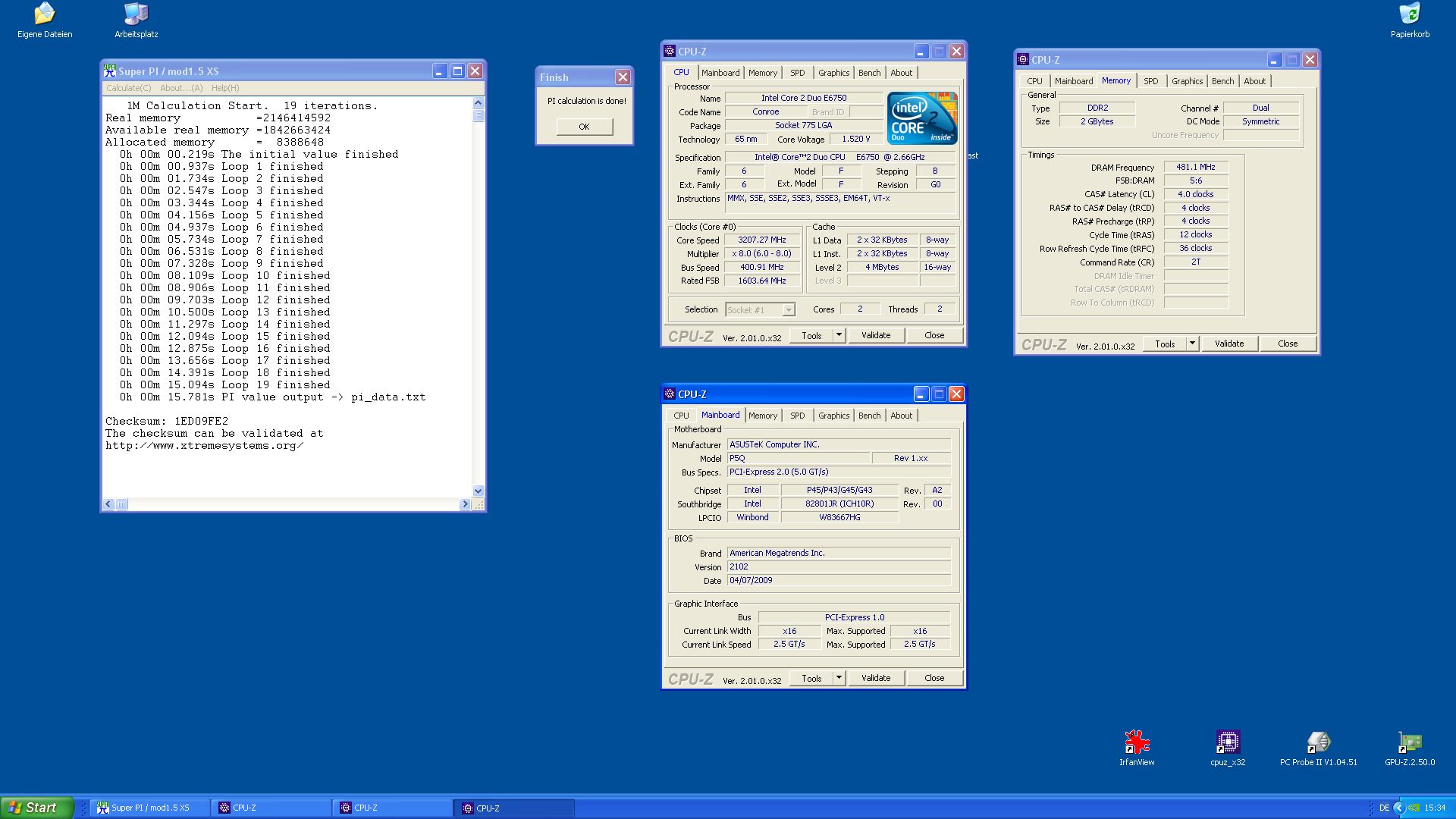Viewport: 1456px width, 819px height.
Task: Open About tab in Mainboard window
Action: [x=902, y=416]
